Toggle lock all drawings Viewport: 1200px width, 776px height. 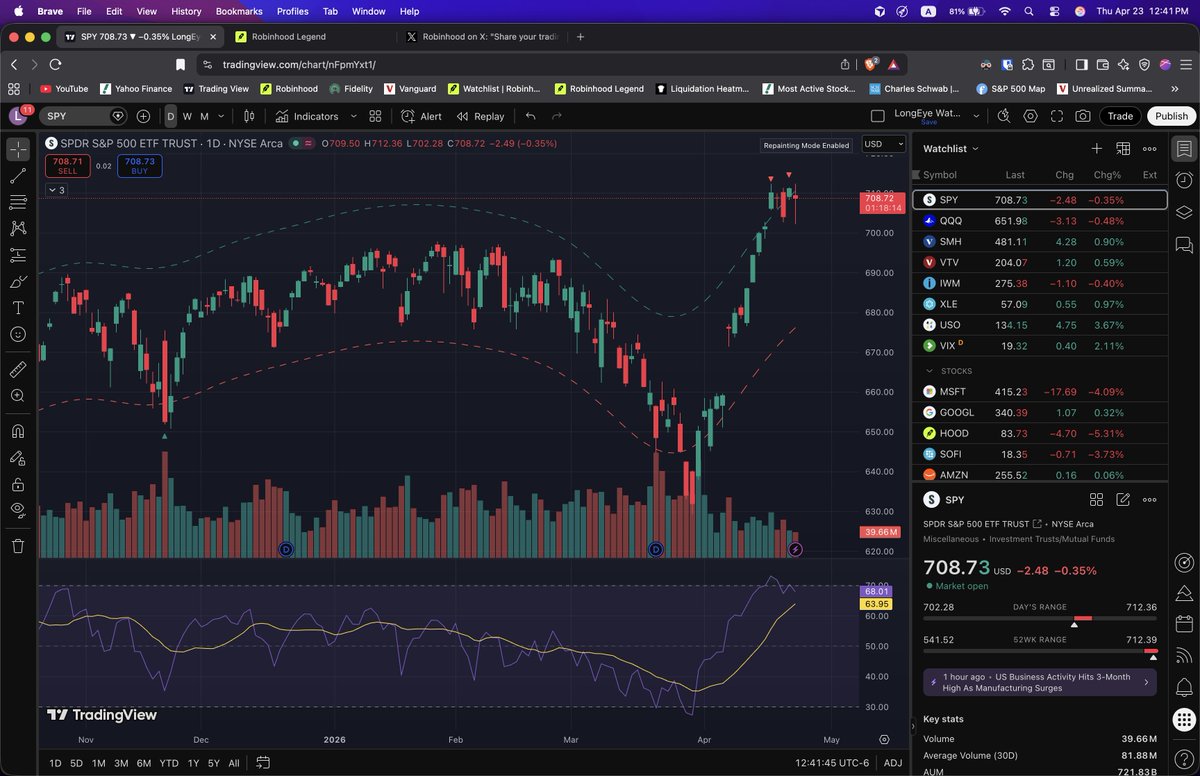pyautogui.click(x=18, y=485)
